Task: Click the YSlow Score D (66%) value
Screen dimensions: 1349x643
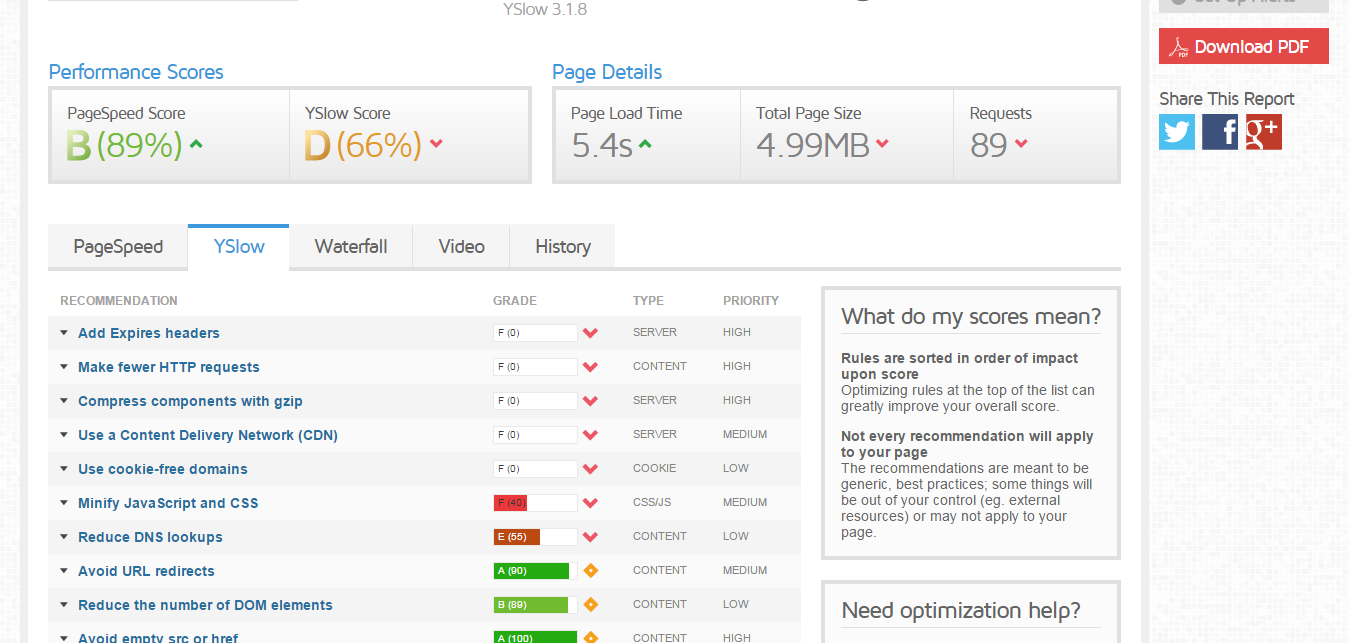Action: [x=362, y=146]
